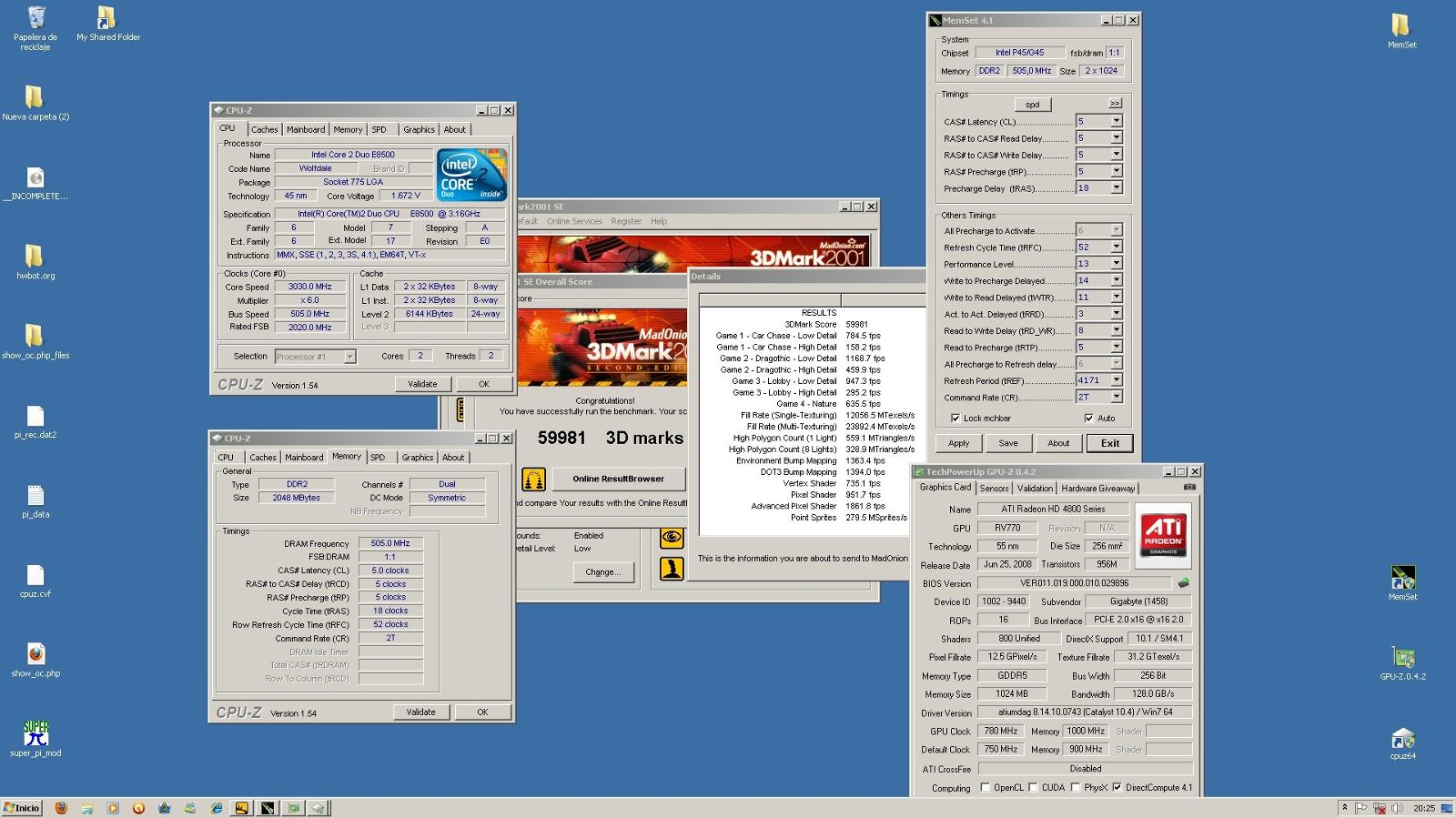Launch GPU-Z.0.4.2 desktop icon

point(1402,663)
